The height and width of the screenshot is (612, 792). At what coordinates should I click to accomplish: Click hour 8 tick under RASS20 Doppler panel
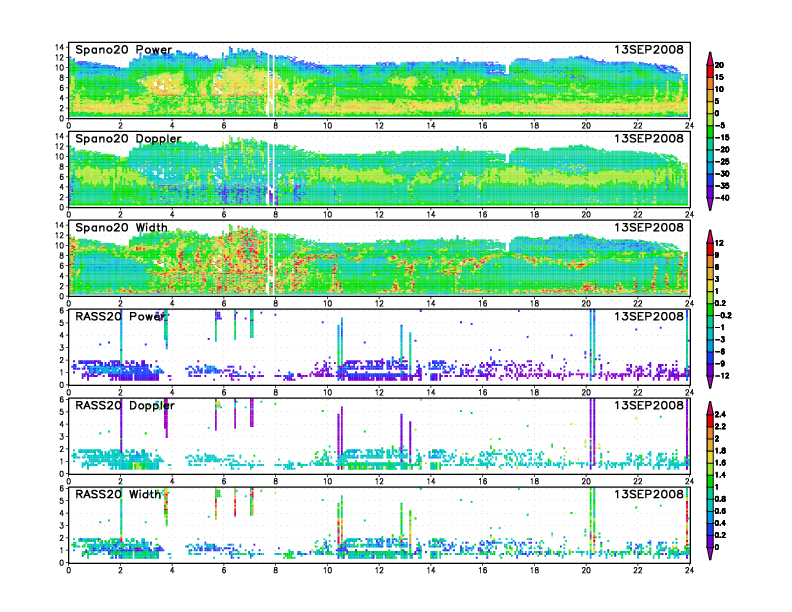275,481
